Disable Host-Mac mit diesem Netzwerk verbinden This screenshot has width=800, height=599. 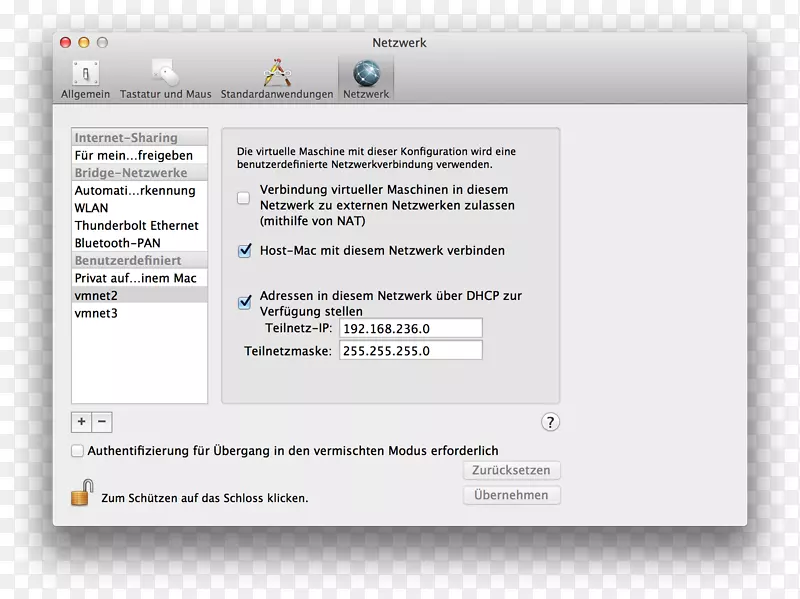click(244, 250)
